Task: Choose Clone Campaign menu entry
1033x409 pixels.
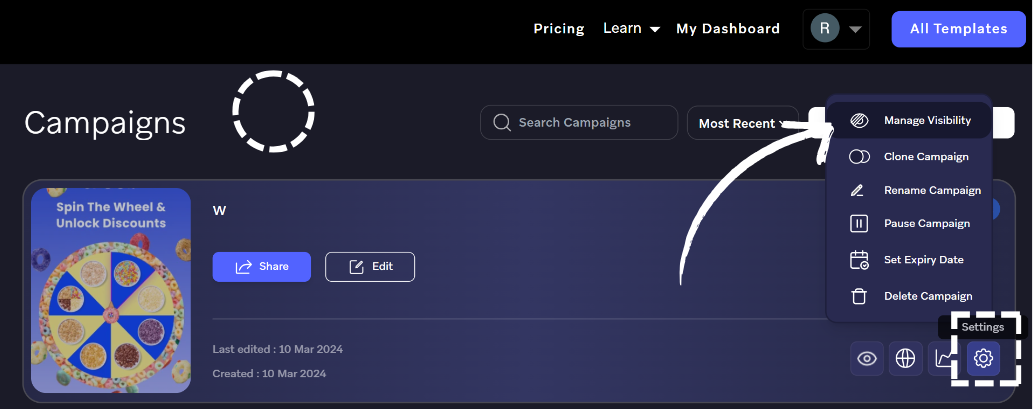Action: click(926, 157)
